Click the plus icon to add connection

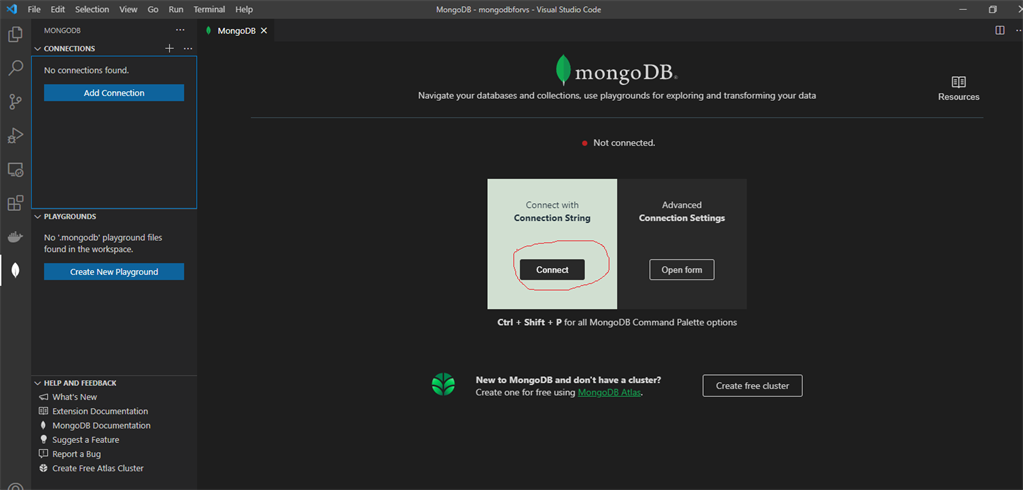pyautogui.click(x=170, y=48)
